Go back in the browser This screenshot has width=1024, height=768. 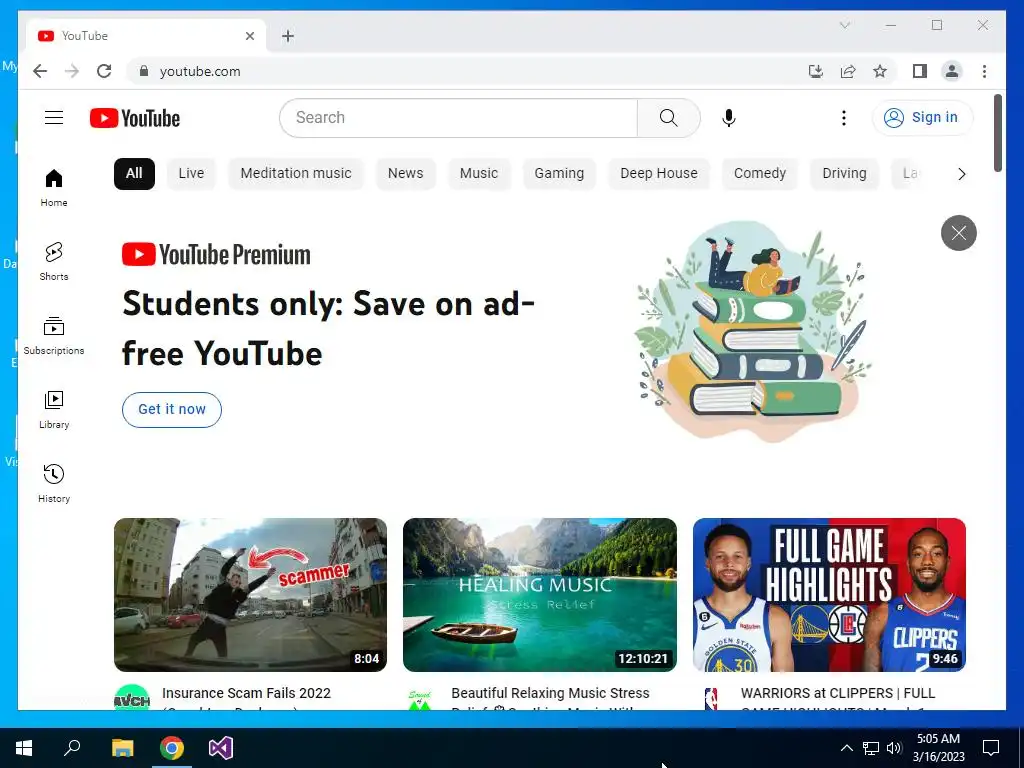40,71
